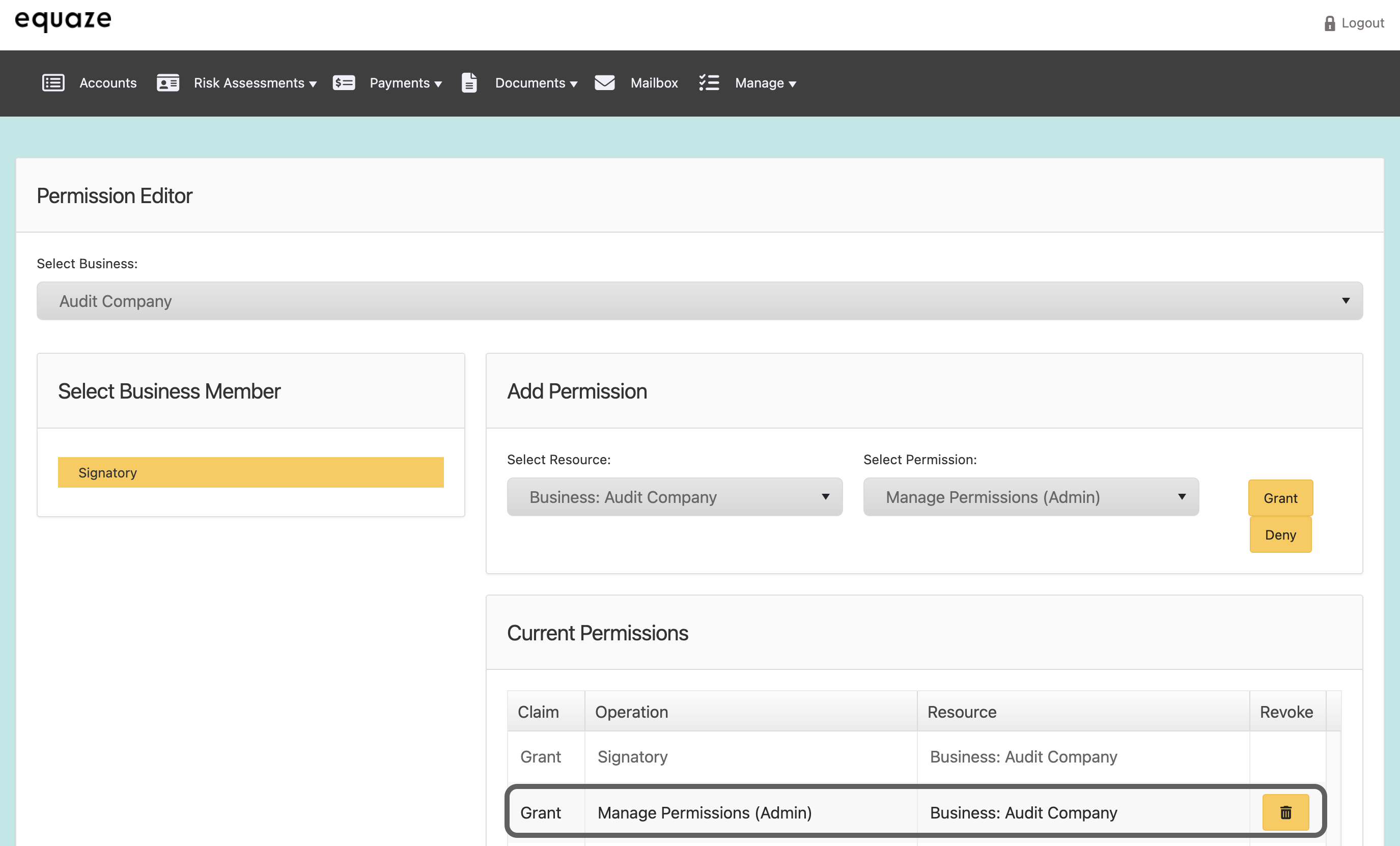Open the Manage menu
The height and width of the screenshot is (846, 1400).
[x=765, y=83]
